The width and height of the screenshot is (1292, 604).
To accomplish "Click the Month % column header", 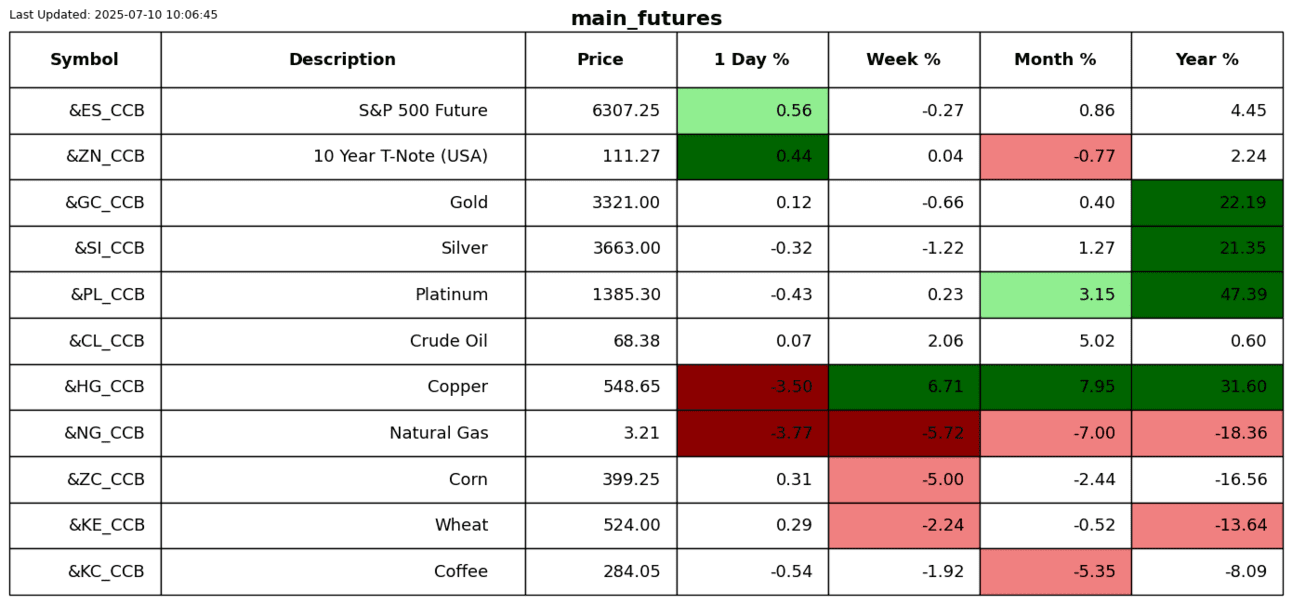I will pyautogui.click(x=1055, y=60).
